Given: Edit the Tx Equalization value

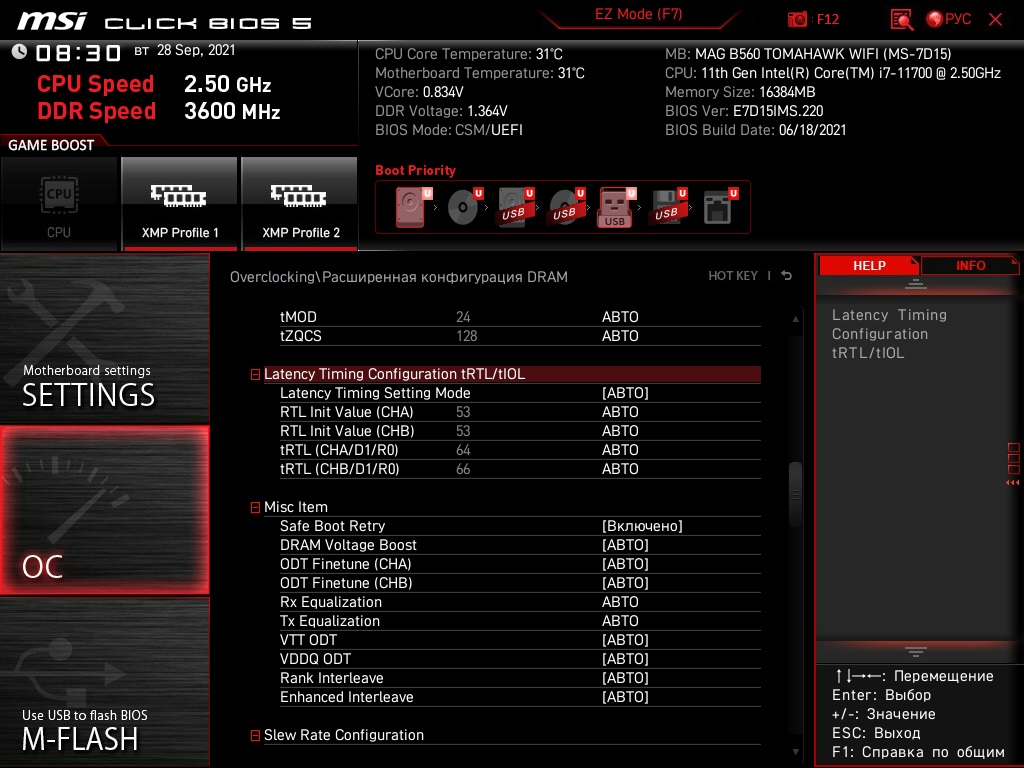Looking at the screenshot, I should (620, 621).
